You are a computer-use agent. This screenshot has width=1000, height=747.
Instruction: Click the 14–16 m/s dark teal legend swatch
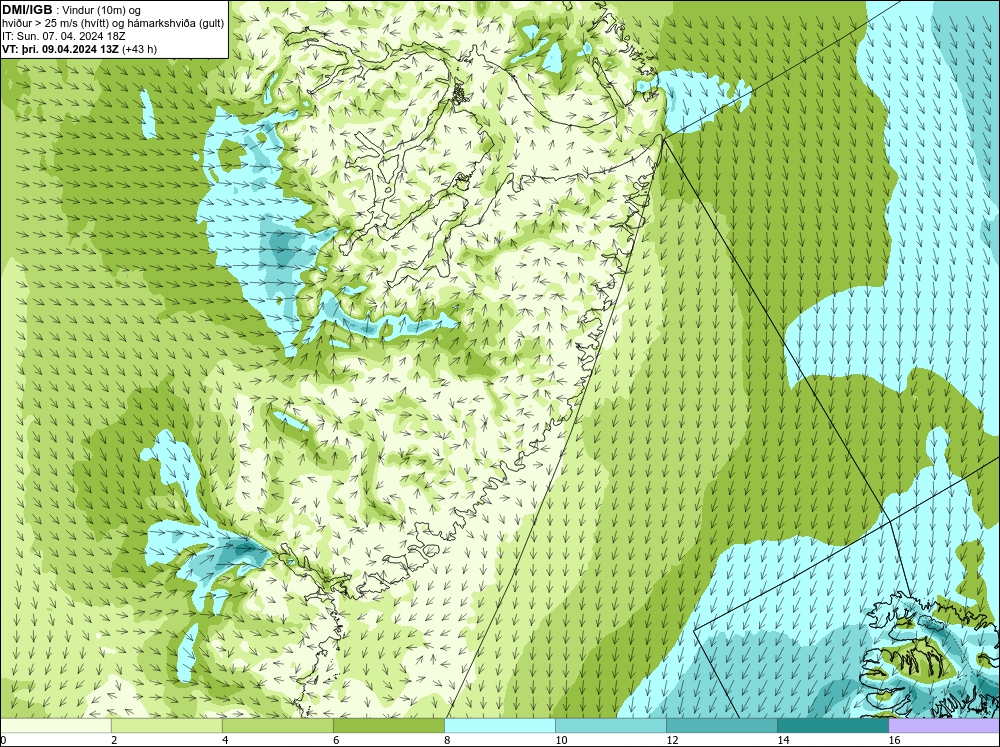point(833,725)
